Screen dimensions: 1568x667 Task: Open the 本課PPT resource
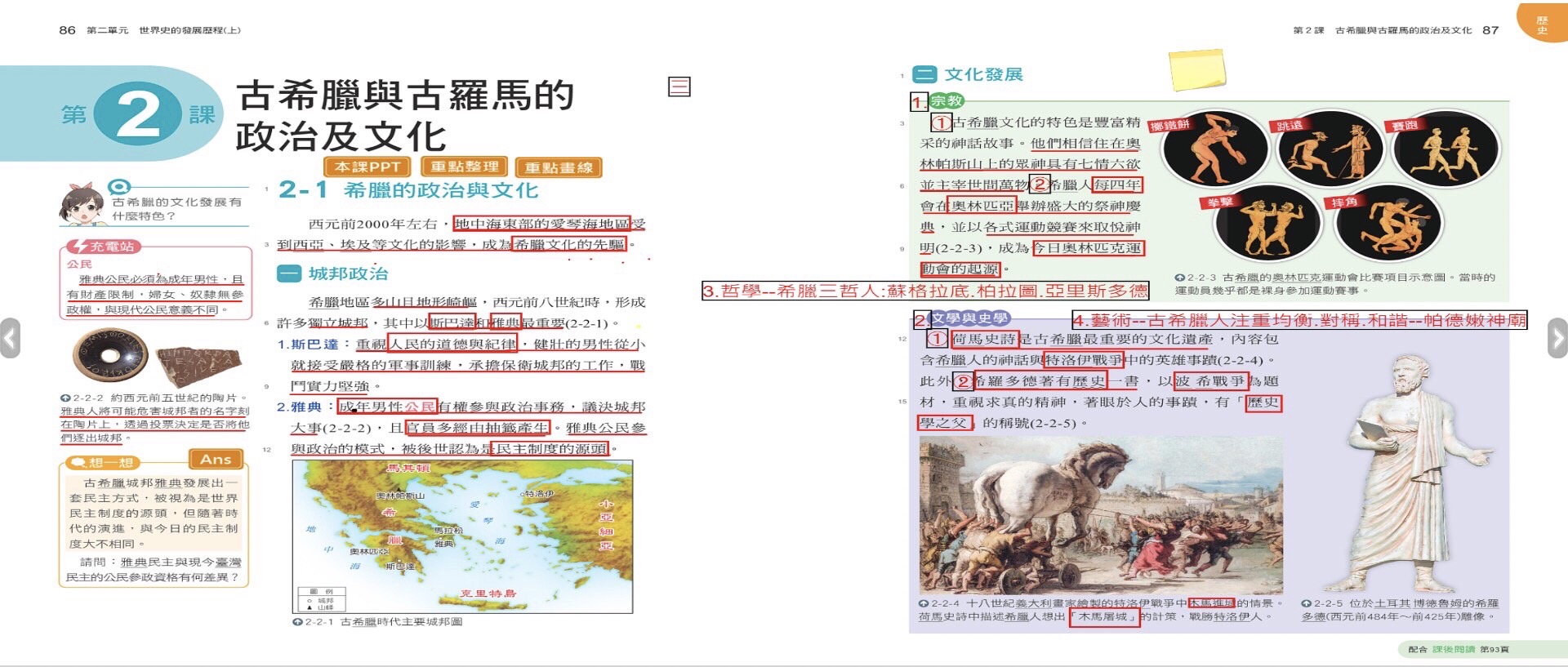[x=367, y=167]
